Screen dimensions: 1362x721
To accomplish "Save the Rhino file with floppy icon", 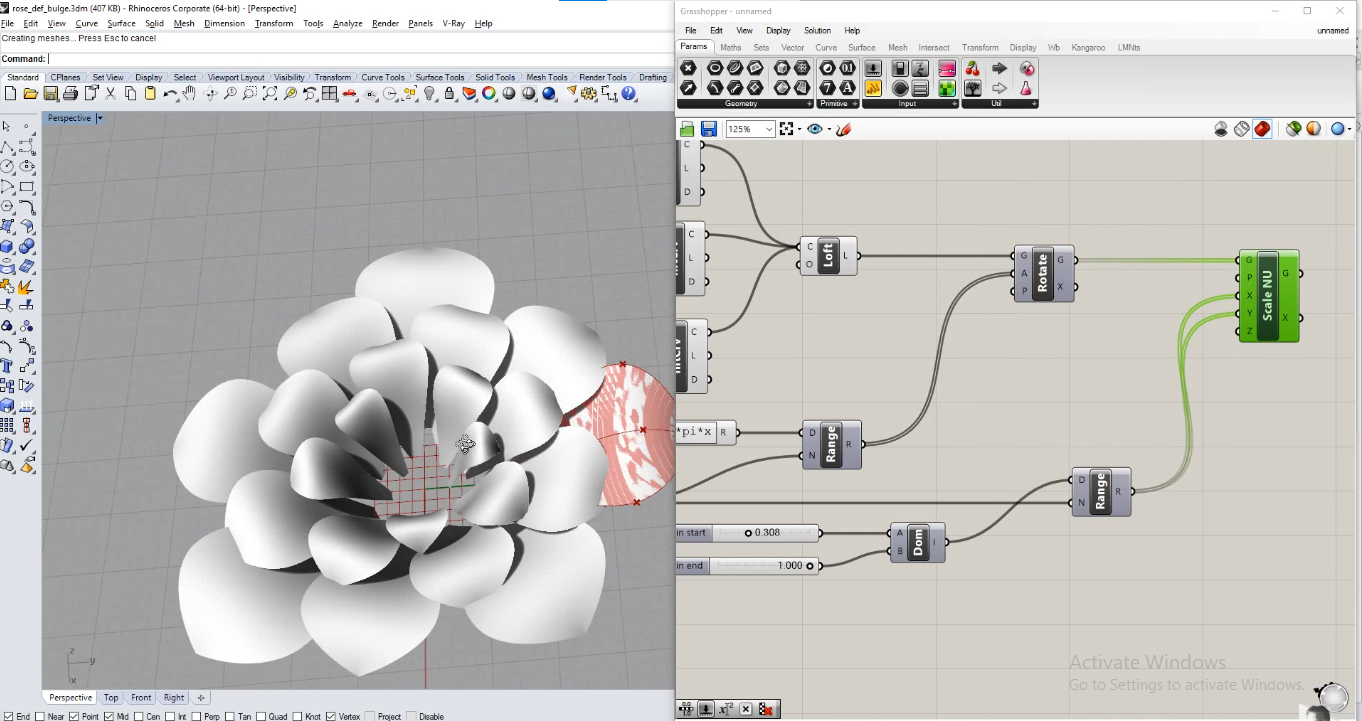I will [x=50, y=93].
